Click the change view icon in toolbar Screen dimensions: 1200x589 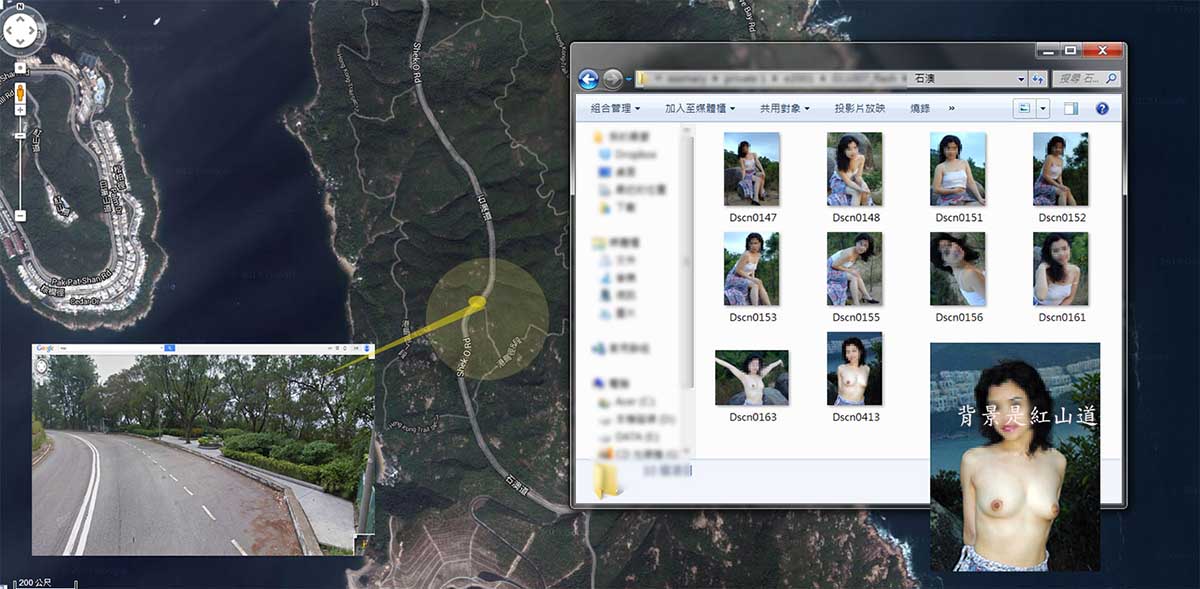[x=1023, y=108]
